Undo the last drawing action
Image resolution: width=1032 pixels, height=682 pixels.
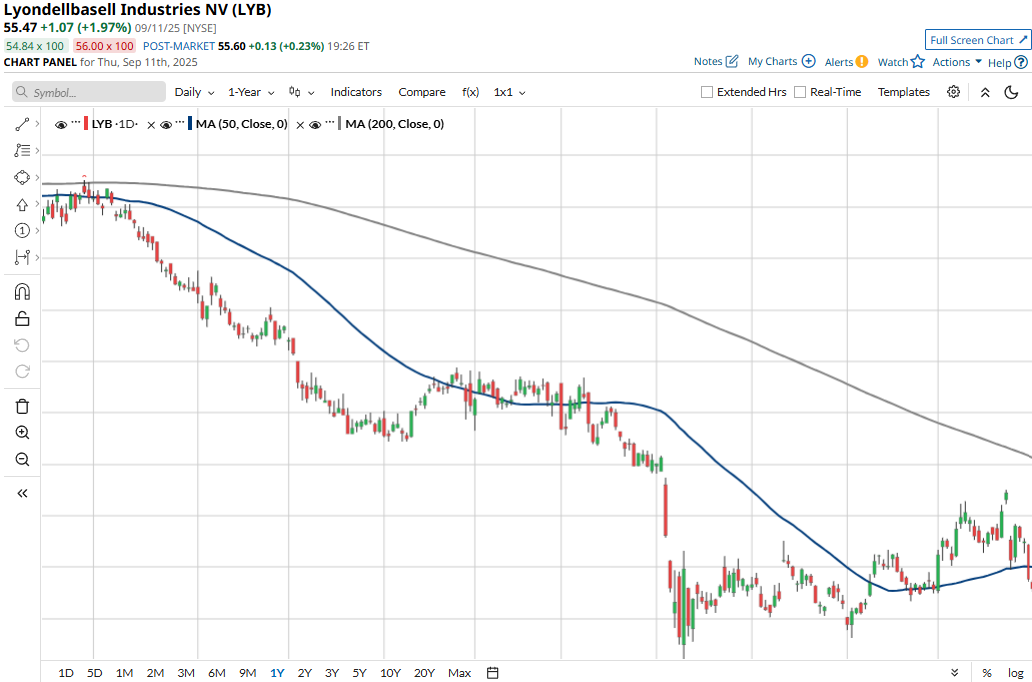point(22,345)
